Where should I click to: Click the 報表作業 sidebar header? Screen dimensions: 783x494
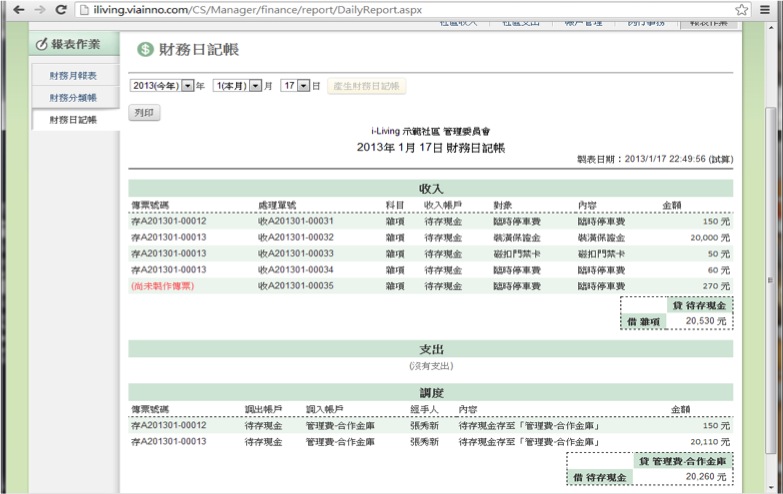click(x=74, y=44)
